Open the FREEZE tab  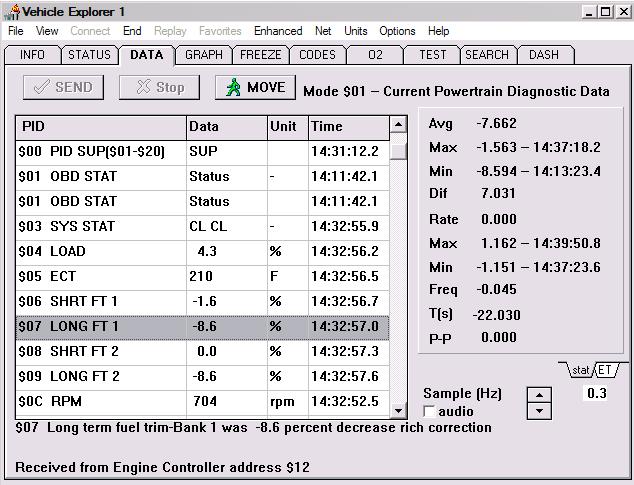(x=261, y=55)
